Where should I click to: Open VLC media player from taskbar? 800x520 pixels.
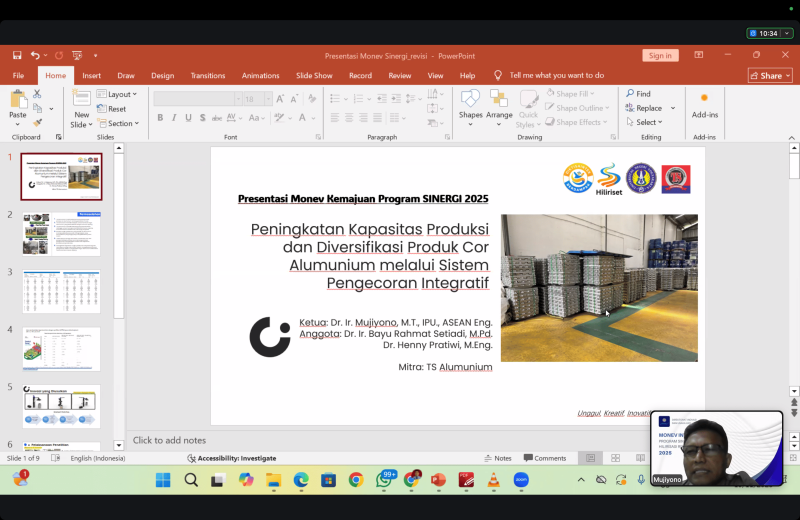493,480
